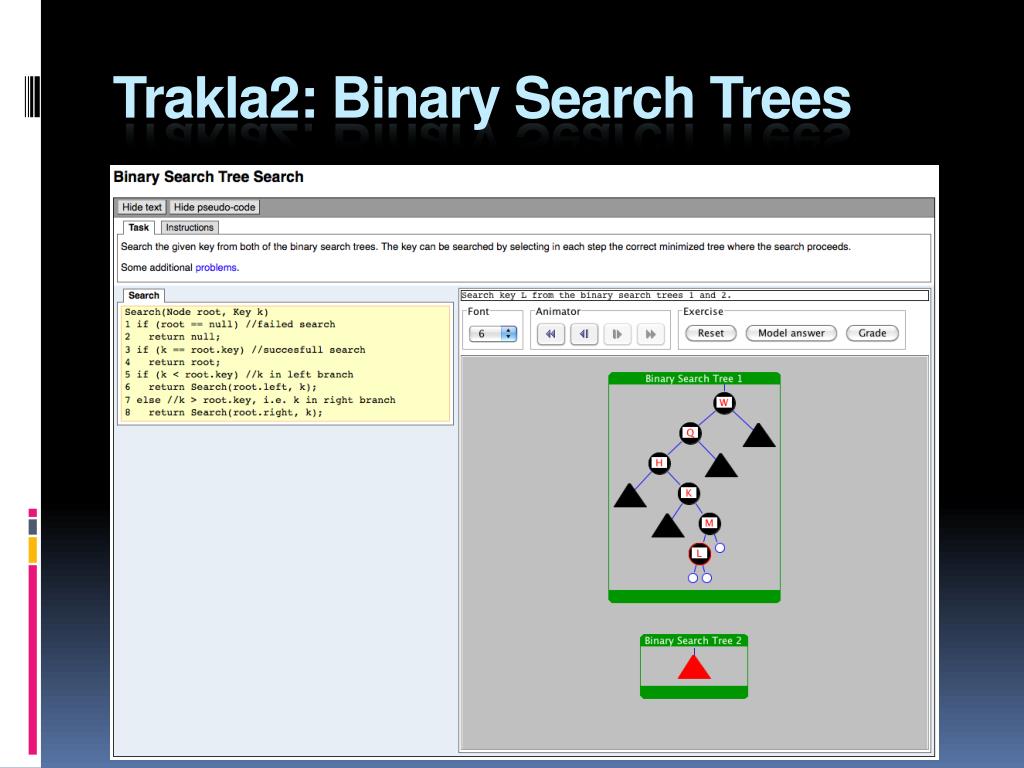Click the rewind to beginning animator button

click(550, 334)
